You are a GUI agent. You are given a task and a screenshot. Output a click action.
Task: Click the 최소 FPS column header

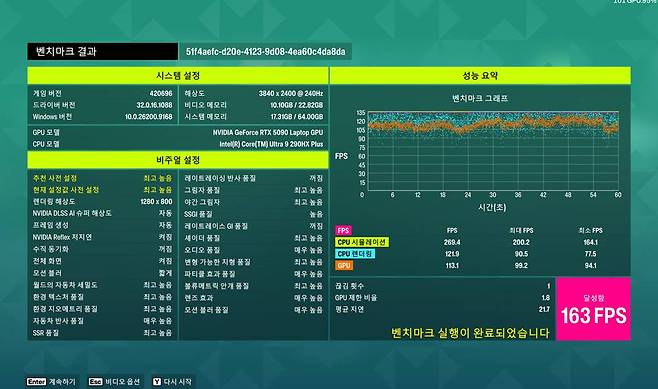(x=590, y=230)
